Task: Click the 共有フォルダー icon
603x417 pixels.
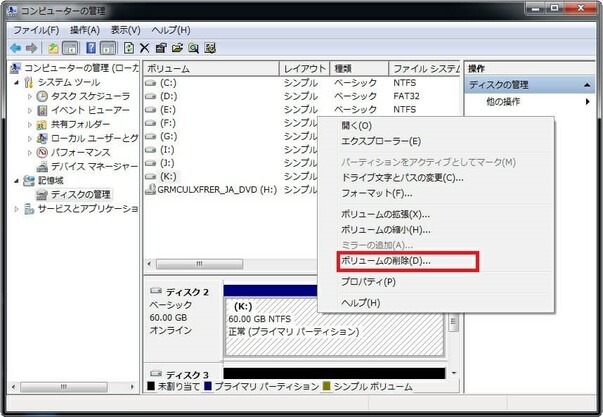Action: coord(42,124)
